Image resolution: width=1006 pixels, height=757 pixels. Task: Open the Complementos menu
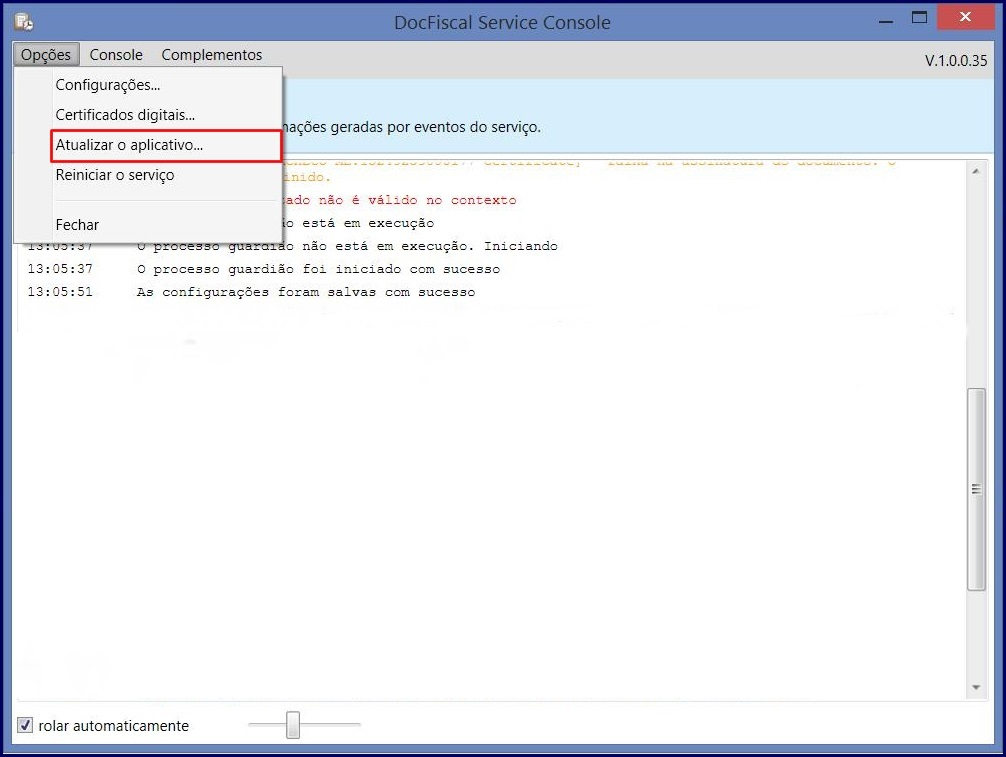(212, 55)
